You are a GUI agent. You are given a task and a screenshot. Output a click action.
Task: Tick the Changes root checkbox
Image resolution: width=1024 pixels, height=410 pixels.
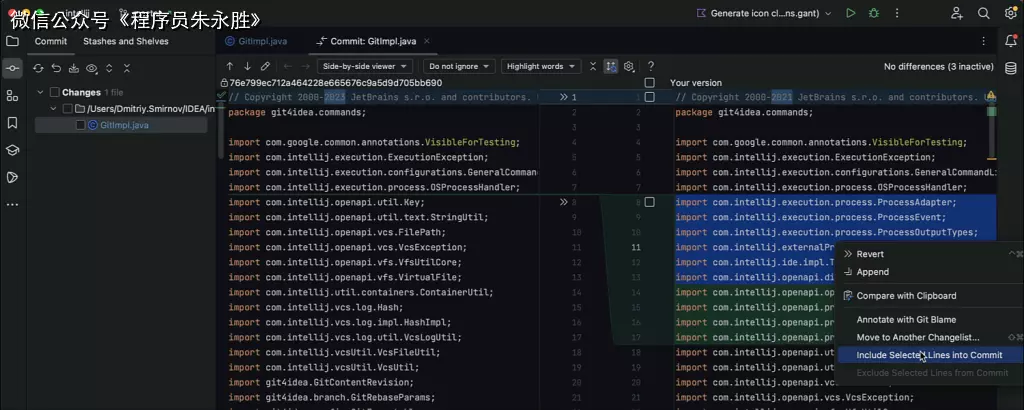(x=55, y=92)
